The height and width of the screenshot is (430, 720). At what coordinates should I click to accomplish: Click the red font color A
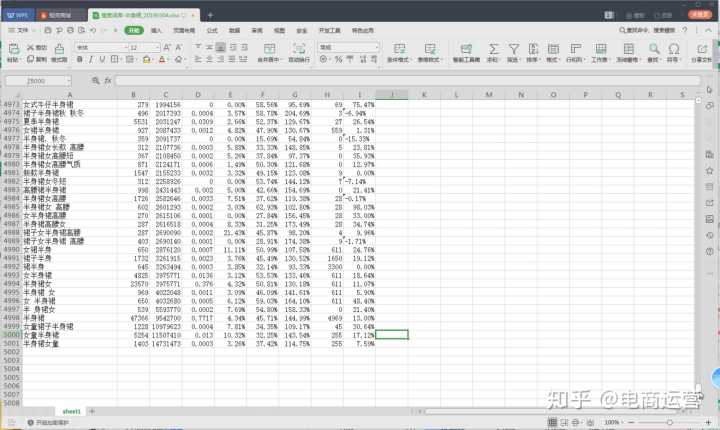(x=162, y=59)
